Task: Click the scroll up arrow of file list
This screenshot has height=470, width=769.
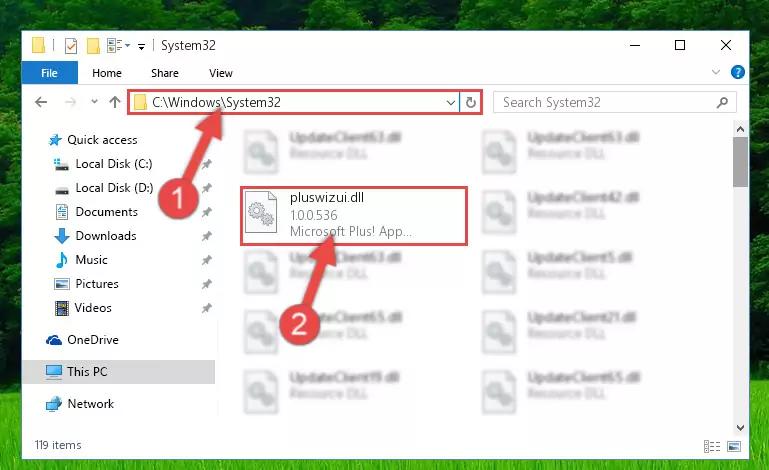Action: coord(741,129)
